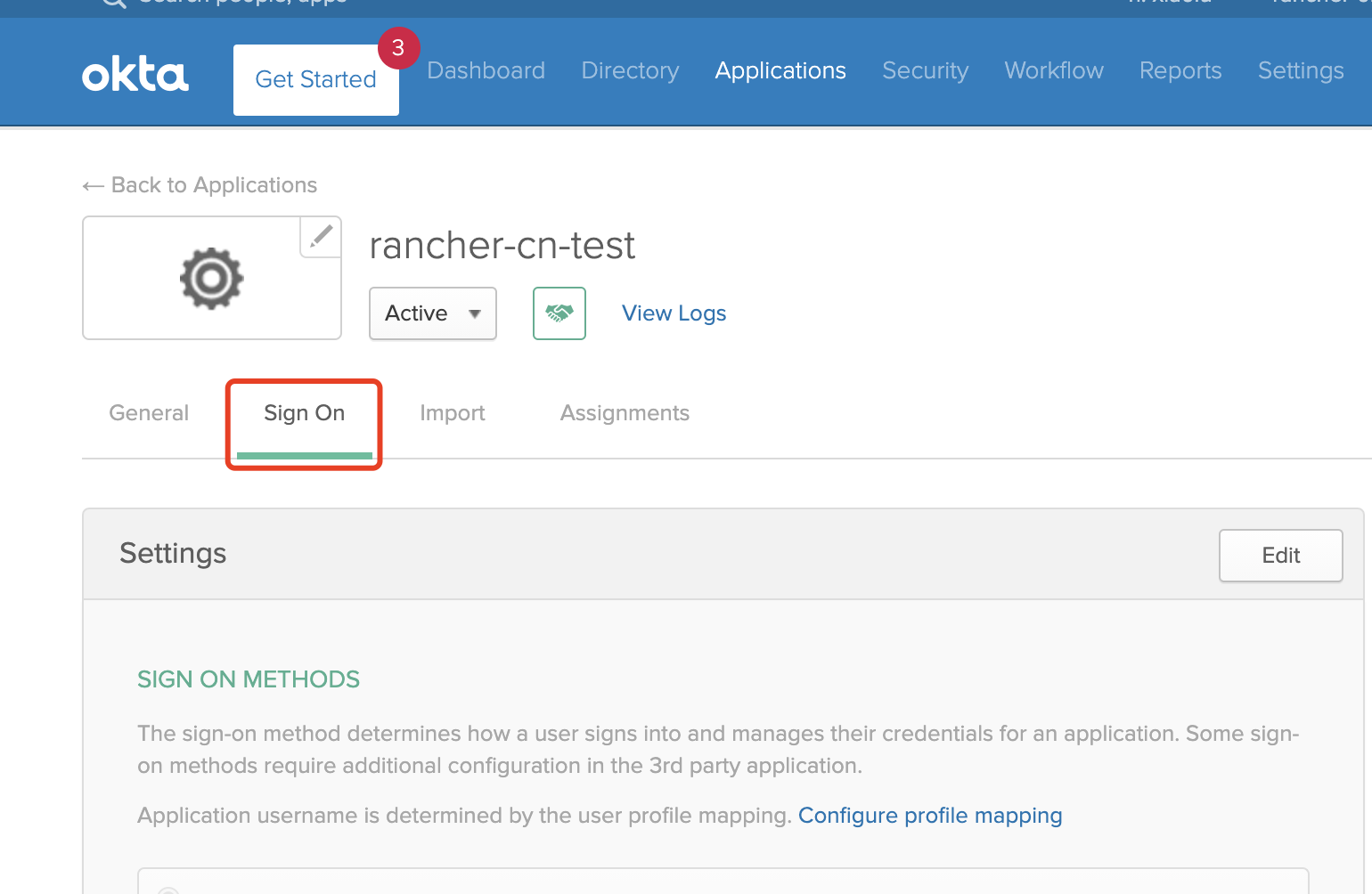Open Configure profile mapping link
The height and width of the screenshot is (894, 1372).
coord(930,816)
